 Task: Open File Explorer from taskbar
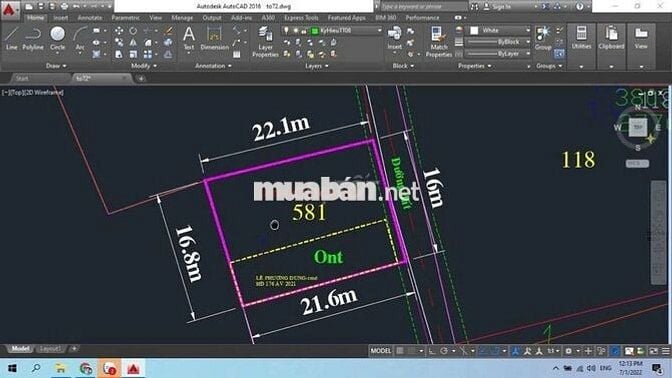60,368
